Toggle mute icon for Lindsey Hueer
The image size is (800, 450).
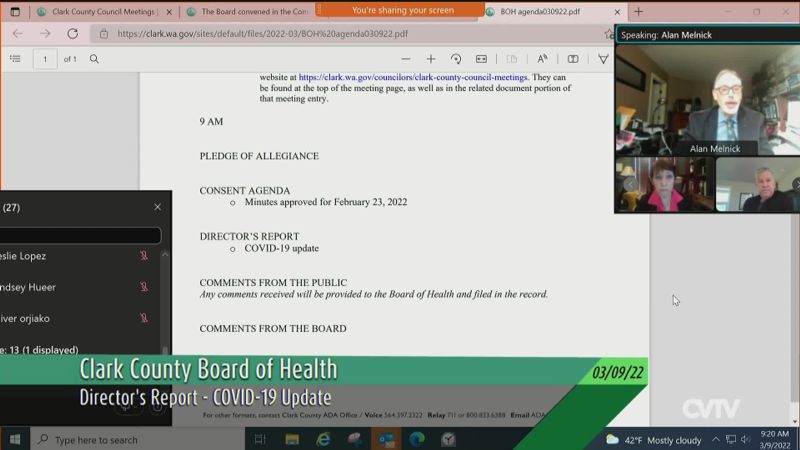[x=144, y=287]
